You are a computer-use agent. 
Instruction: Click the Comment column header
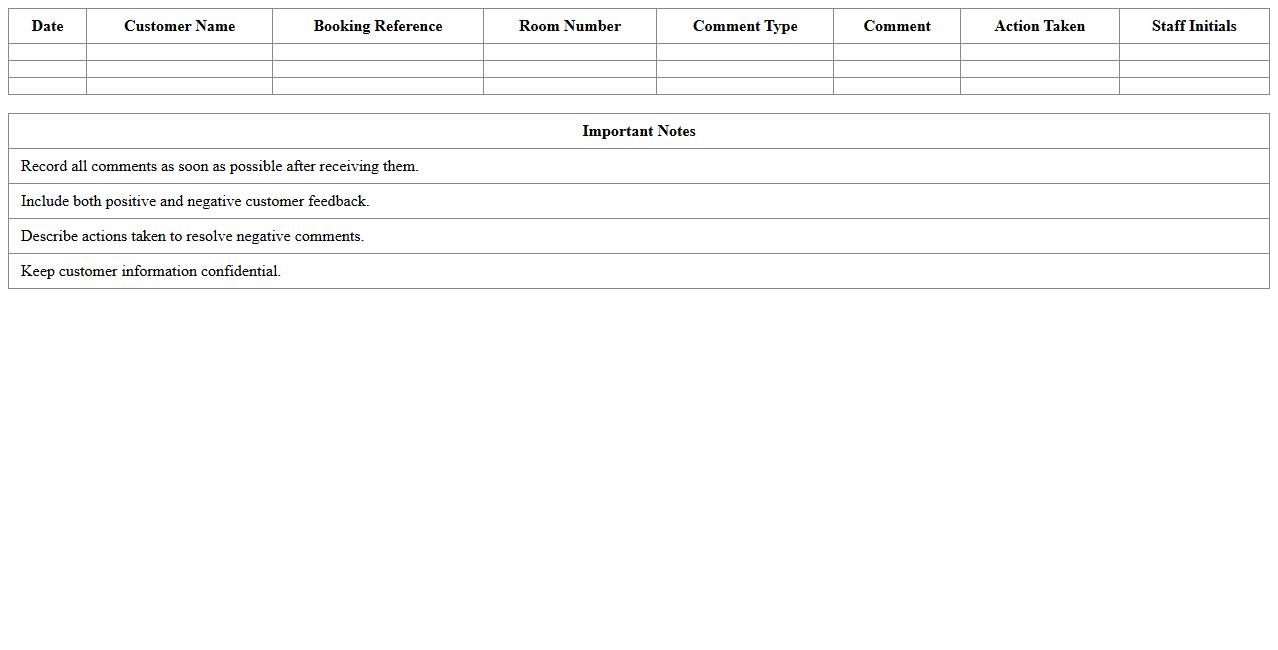(x=896, y=26)
